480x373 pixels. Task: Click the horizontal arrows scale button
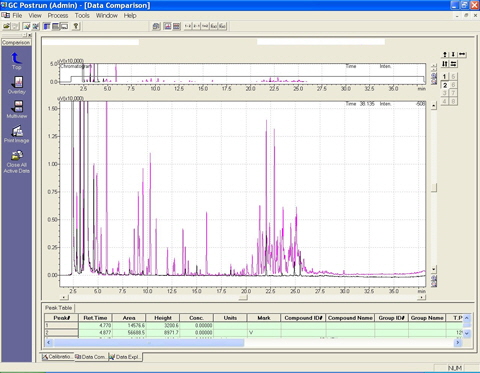tap(462, 54)
